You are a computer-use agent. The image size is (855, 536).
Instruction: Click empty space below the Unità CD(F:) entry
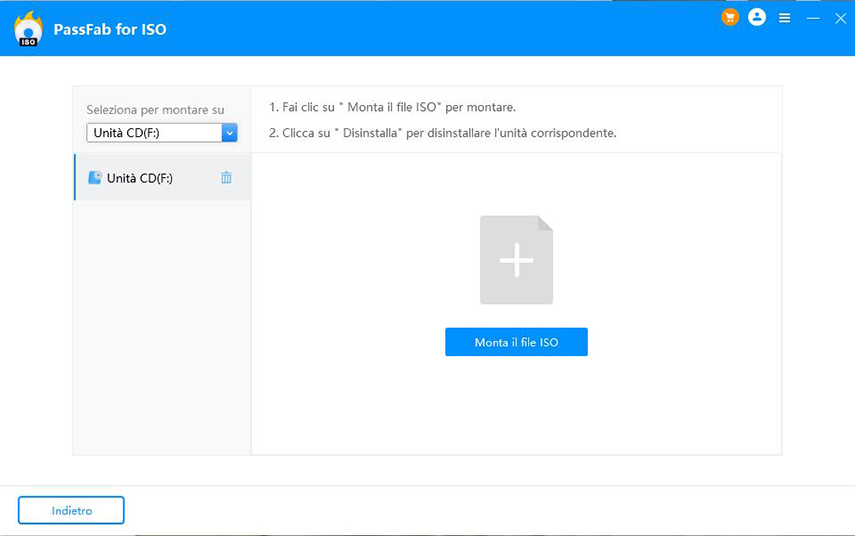[x=162, y=320]
